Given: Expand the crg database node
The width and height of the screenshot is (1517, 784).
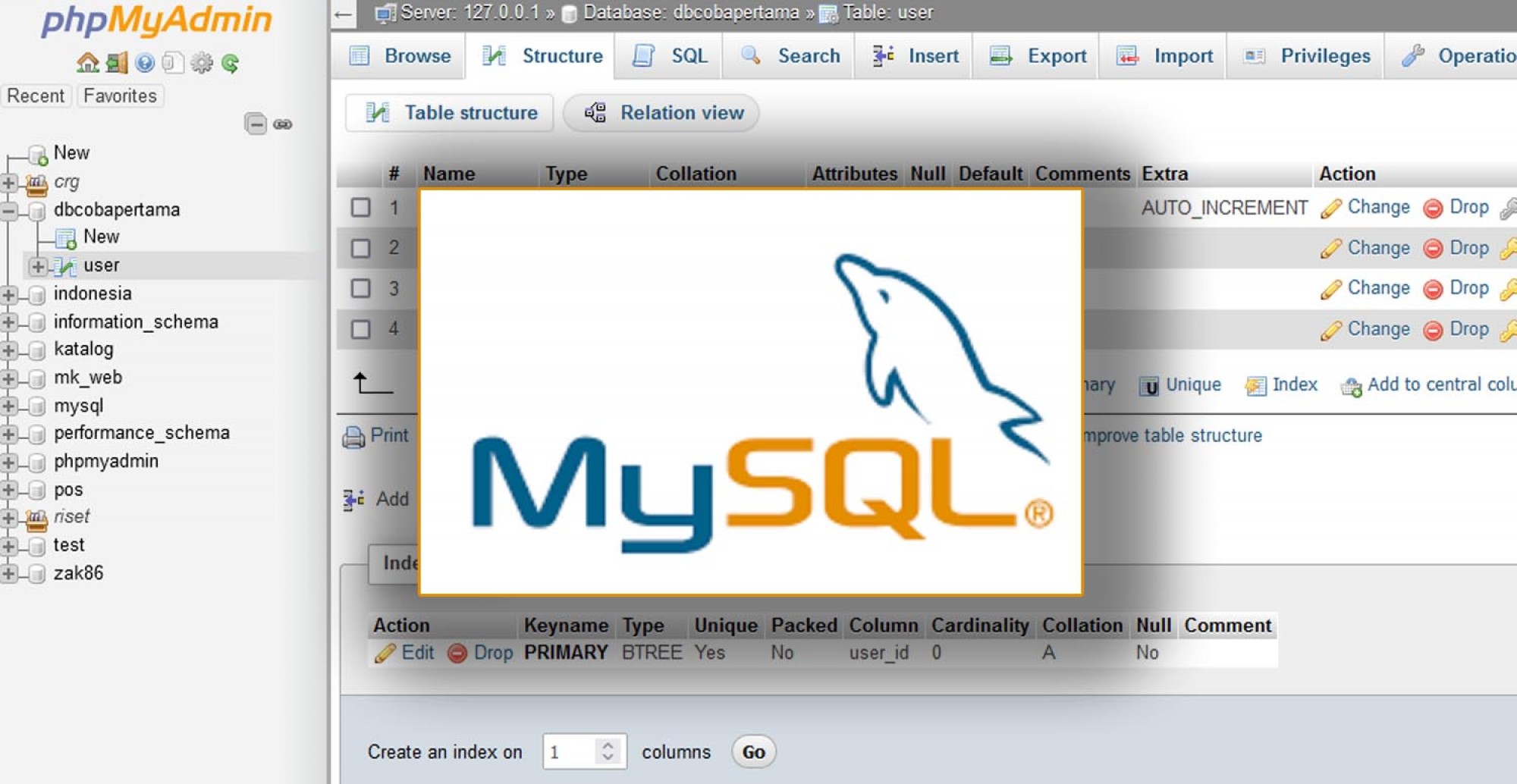Looking at the screenshot, I should pos(9,183).
